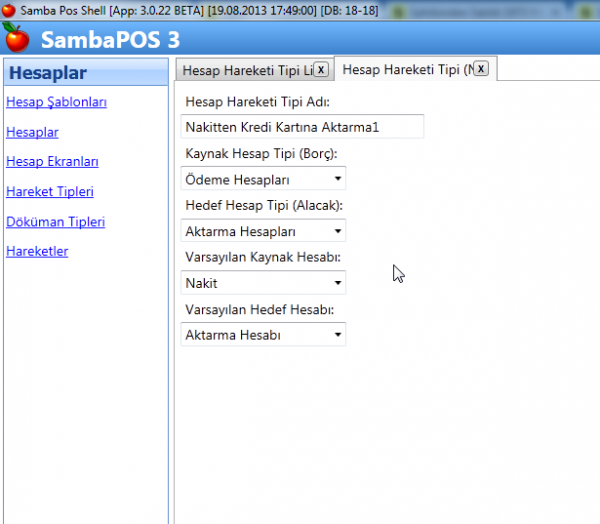Viewport: 600px width, 524px height.
Task: Open Hareketler link
Action: point(37,252)
